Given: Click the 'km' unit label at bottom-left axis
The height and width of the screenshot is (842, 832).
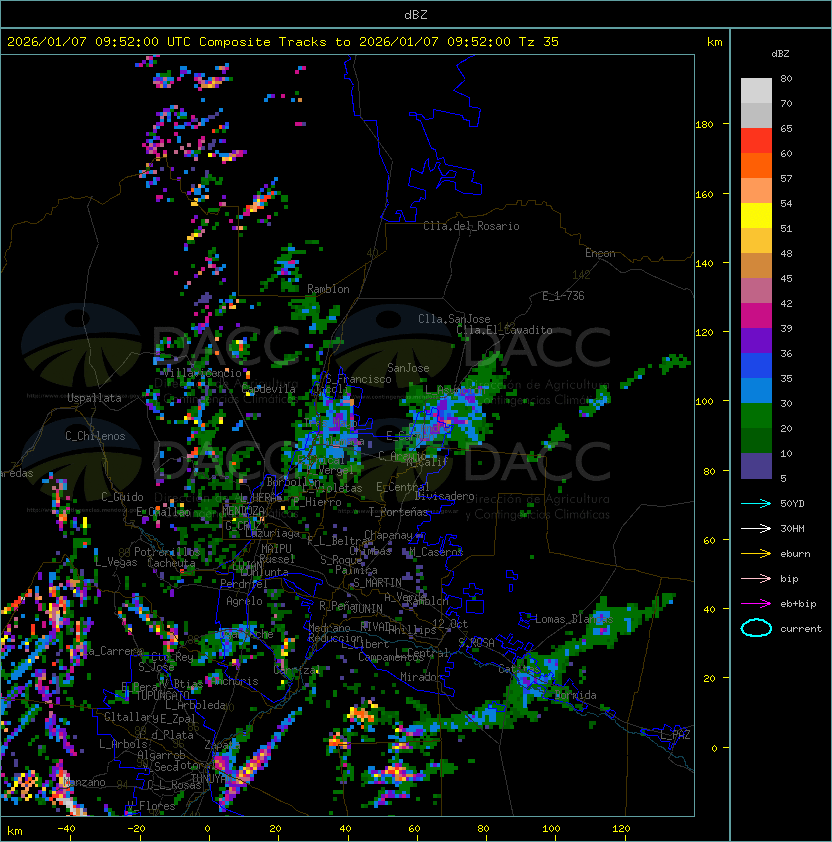Looking at the screenshot, I should click(15, 831).
